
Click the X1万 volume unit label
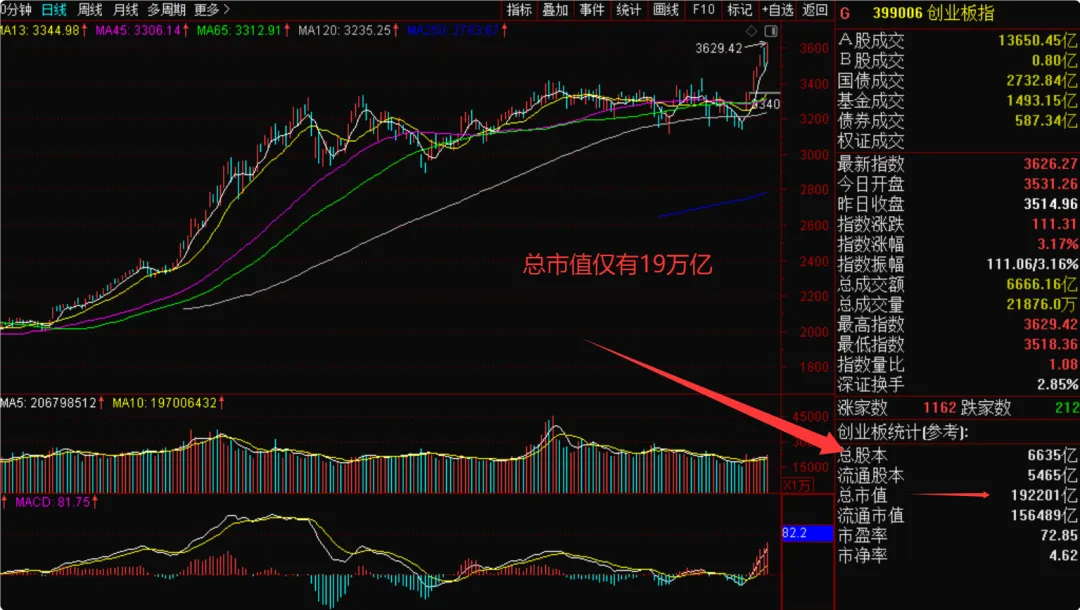(x=798, y=485)
